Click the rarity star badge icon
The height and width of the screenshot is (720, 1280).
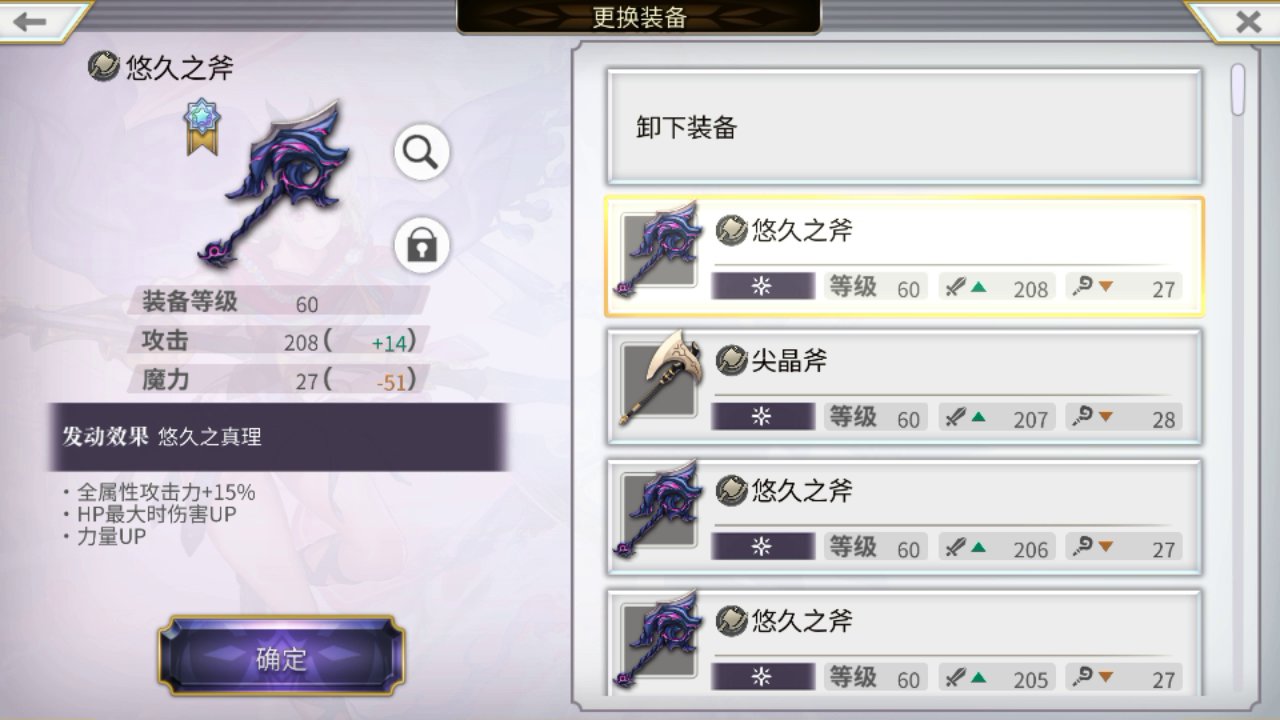202,126
